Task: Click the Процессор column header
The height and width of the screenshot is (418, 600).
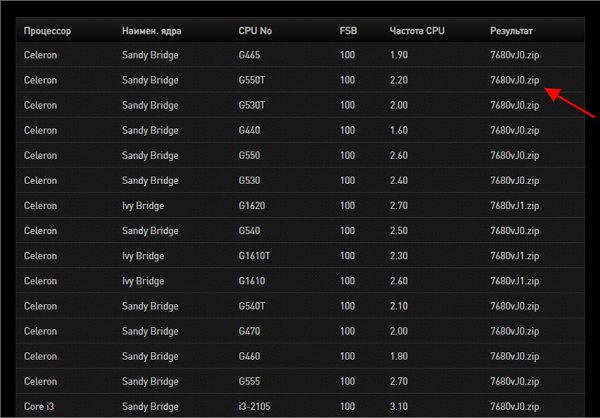Action: [47, 31]
